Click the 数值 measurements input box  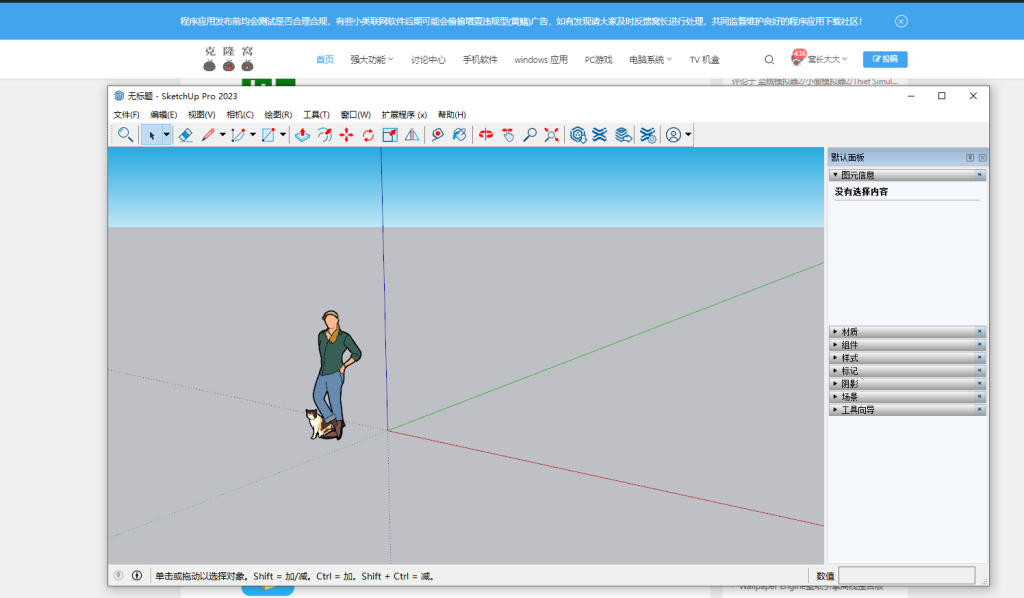[906, 576]
